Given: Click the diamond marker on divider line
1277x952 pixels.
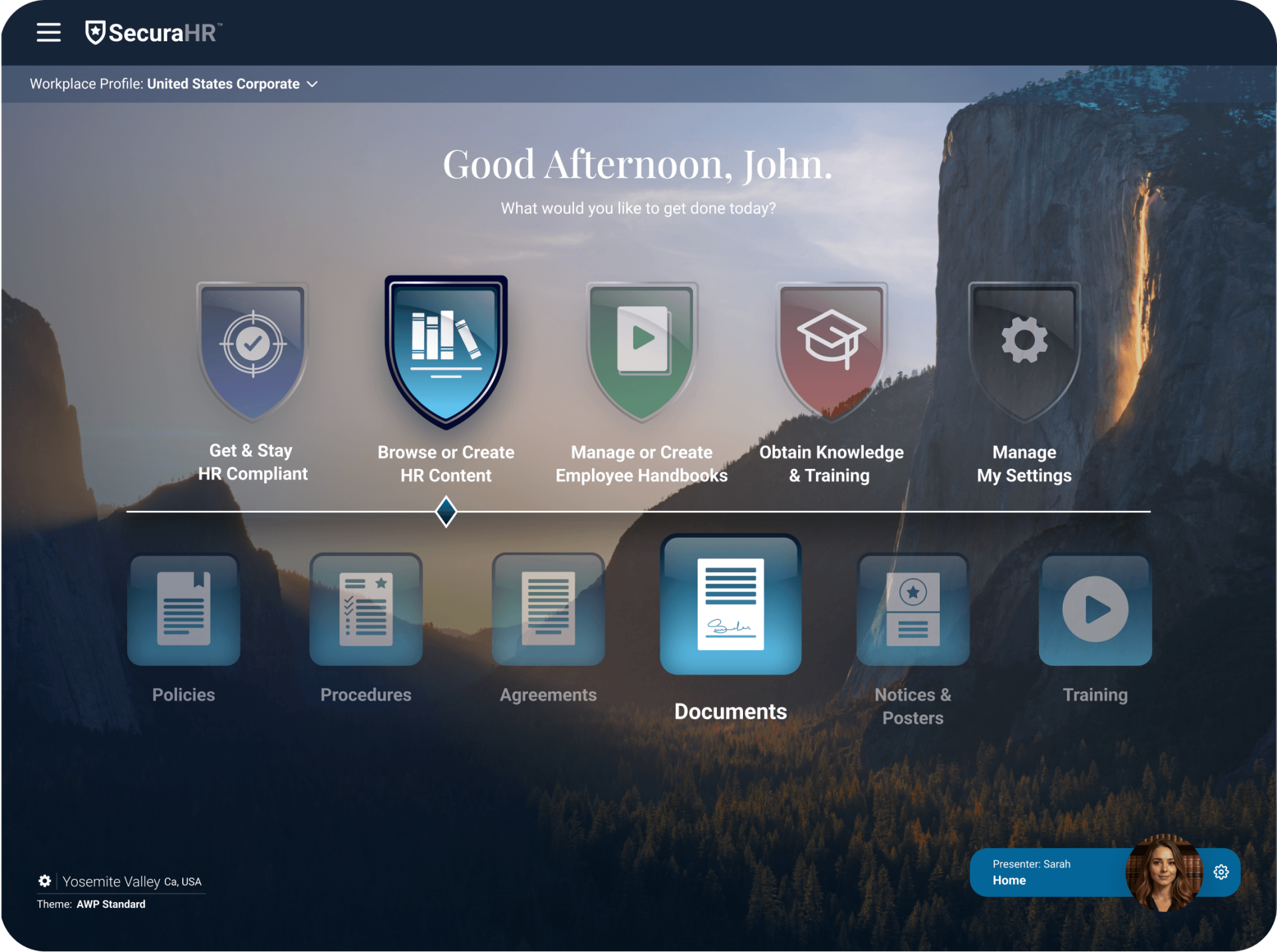Looking at the screenshot, I should 446,512.
